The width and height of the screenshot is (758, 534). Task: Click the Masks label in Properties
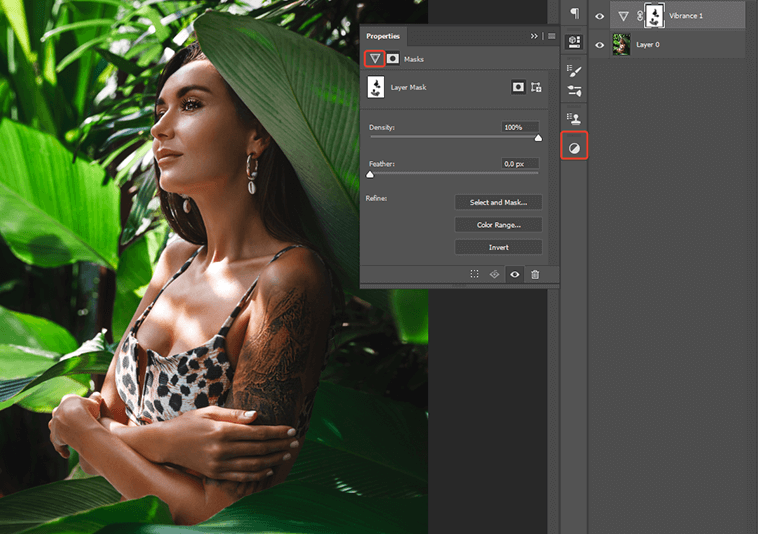pos(414,59)
